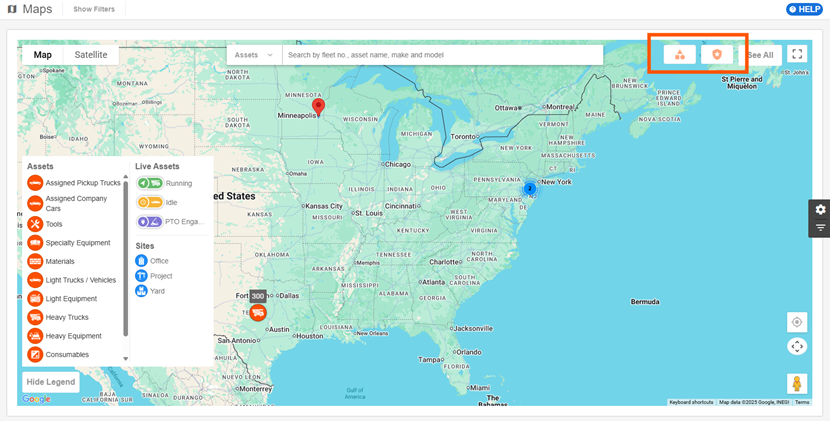Switch to Map view tab

[x=42, y=55]
